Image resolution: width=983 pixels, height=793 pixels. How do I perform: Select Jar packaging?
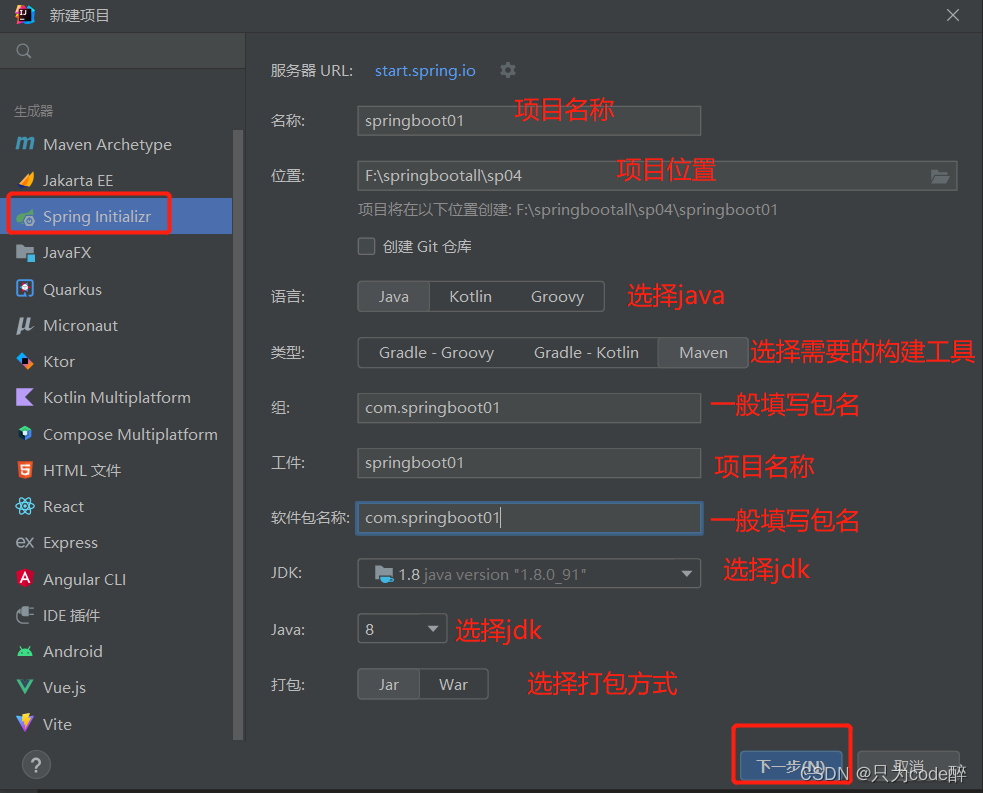[x=389, y=685]
